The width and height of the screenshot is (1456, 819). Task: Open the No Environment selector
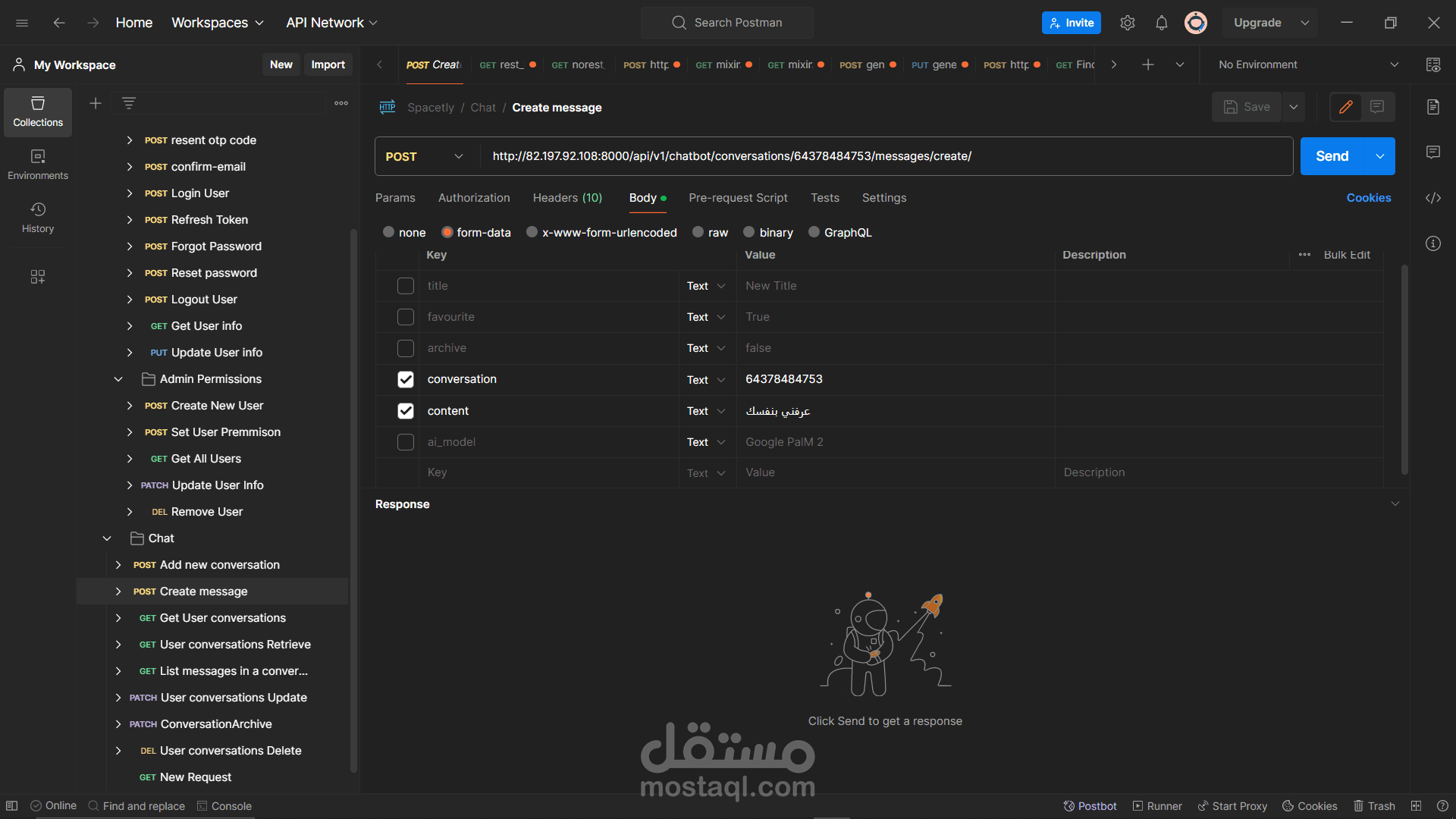[1308, 65]
